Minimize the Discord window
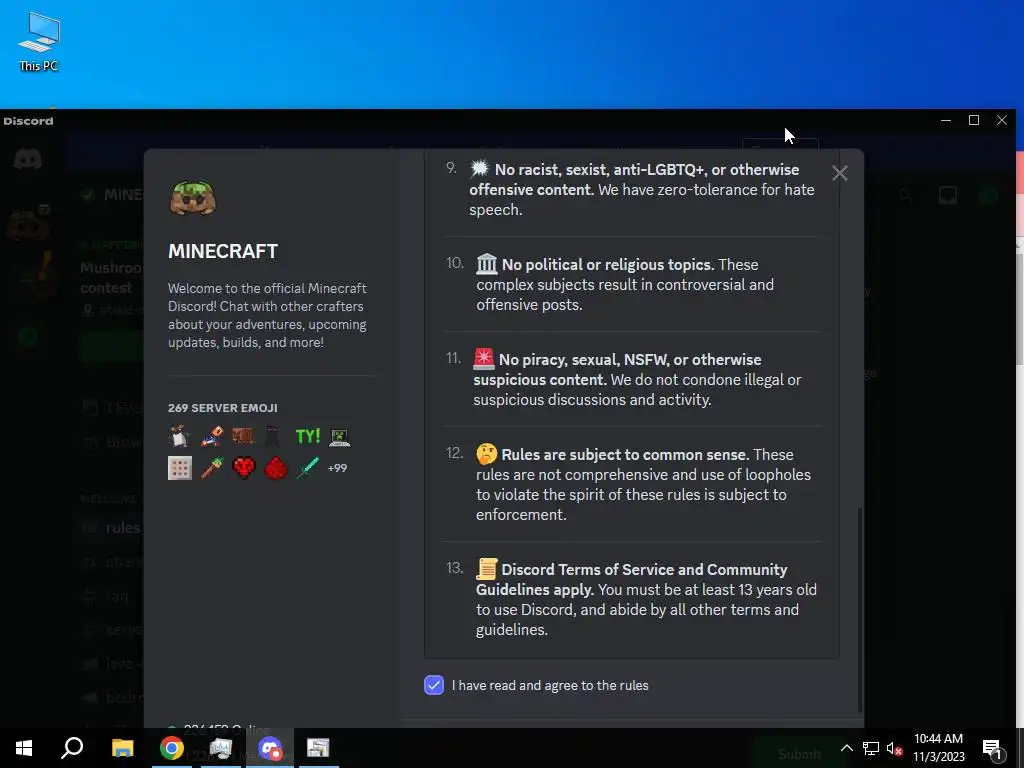This screenshot has width=1024, height=768. pyautogui.click(x=946, y=120)
